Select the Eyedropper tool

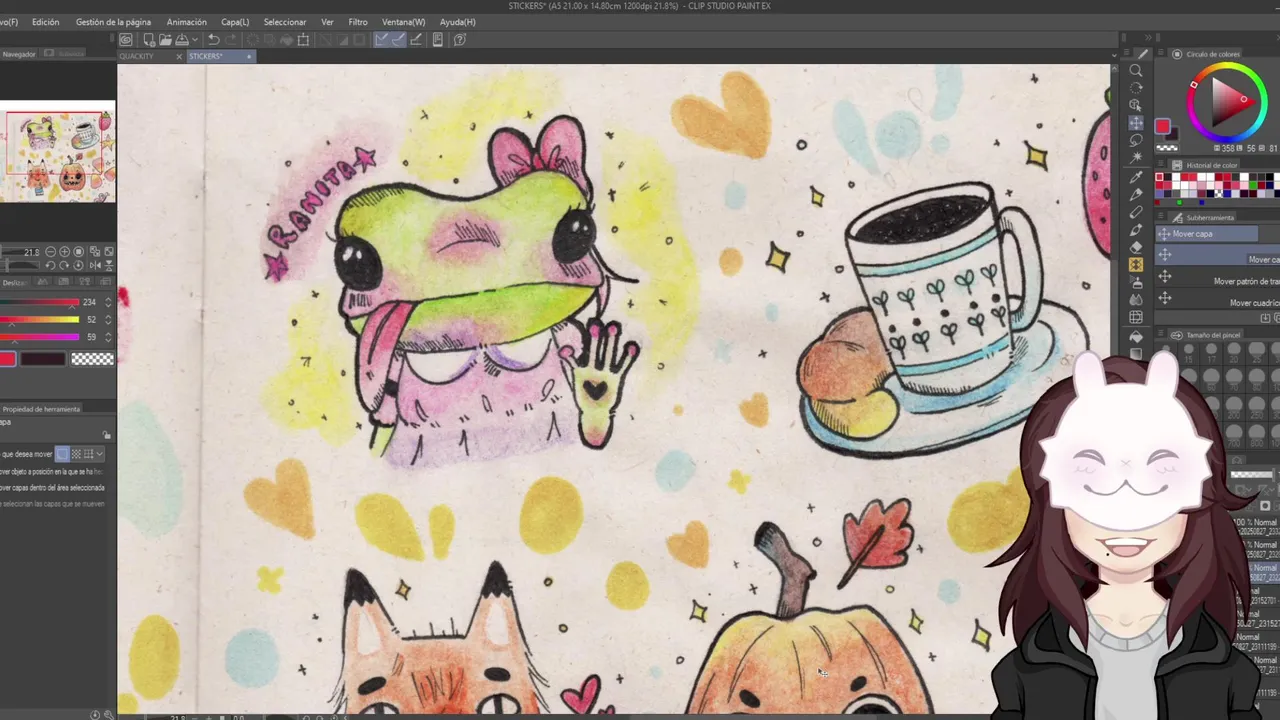pyautogui.click(x=1136, y=176)
